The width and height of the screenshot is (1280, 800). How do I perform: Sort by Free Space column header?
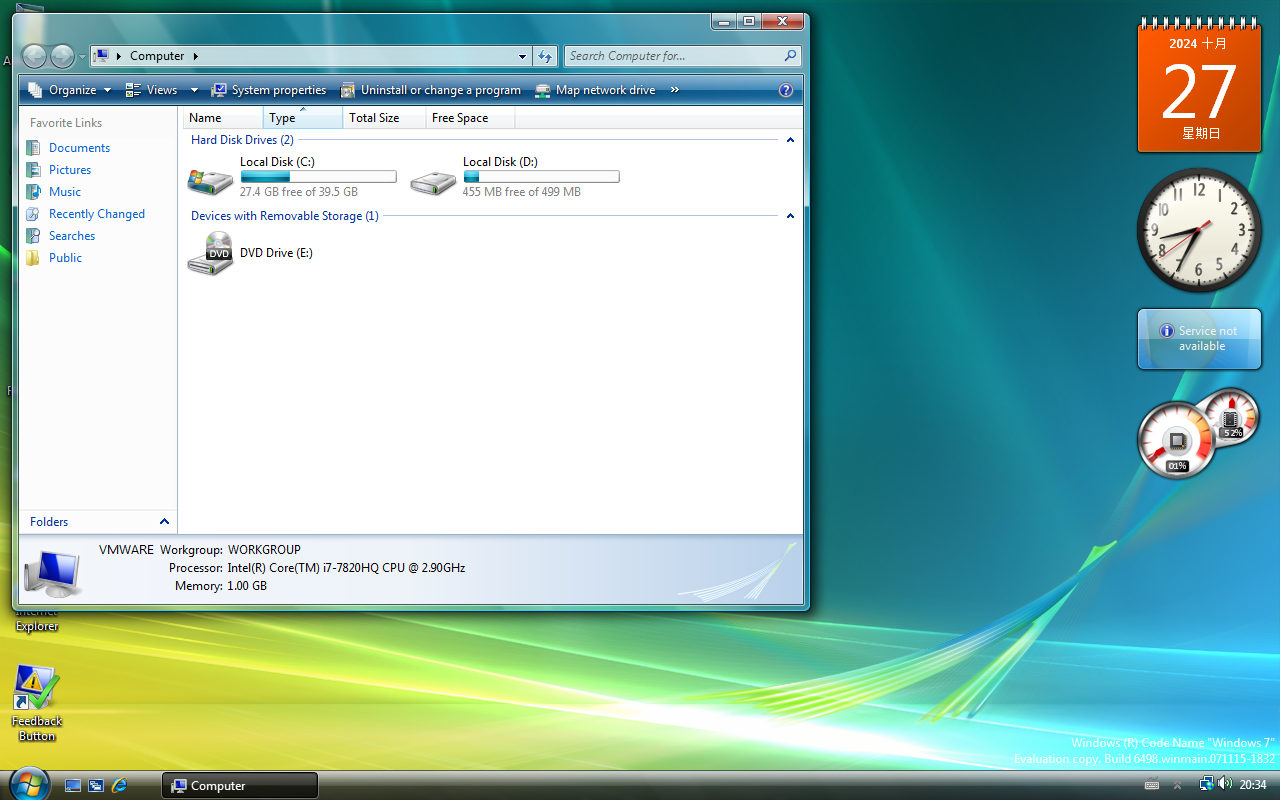pos(470,118)
